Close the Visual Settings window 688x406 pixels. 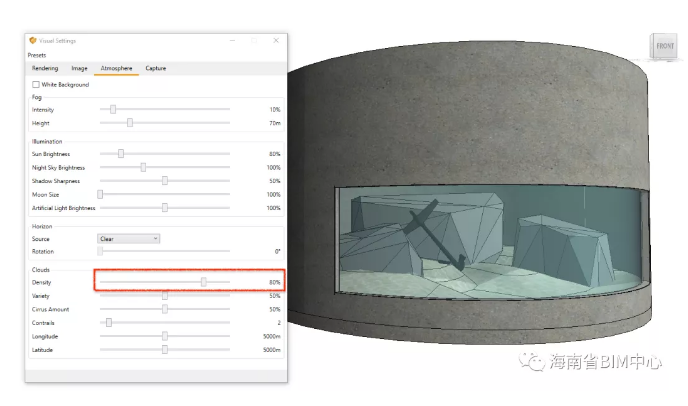pyautogui.click(x=276, y=40)
